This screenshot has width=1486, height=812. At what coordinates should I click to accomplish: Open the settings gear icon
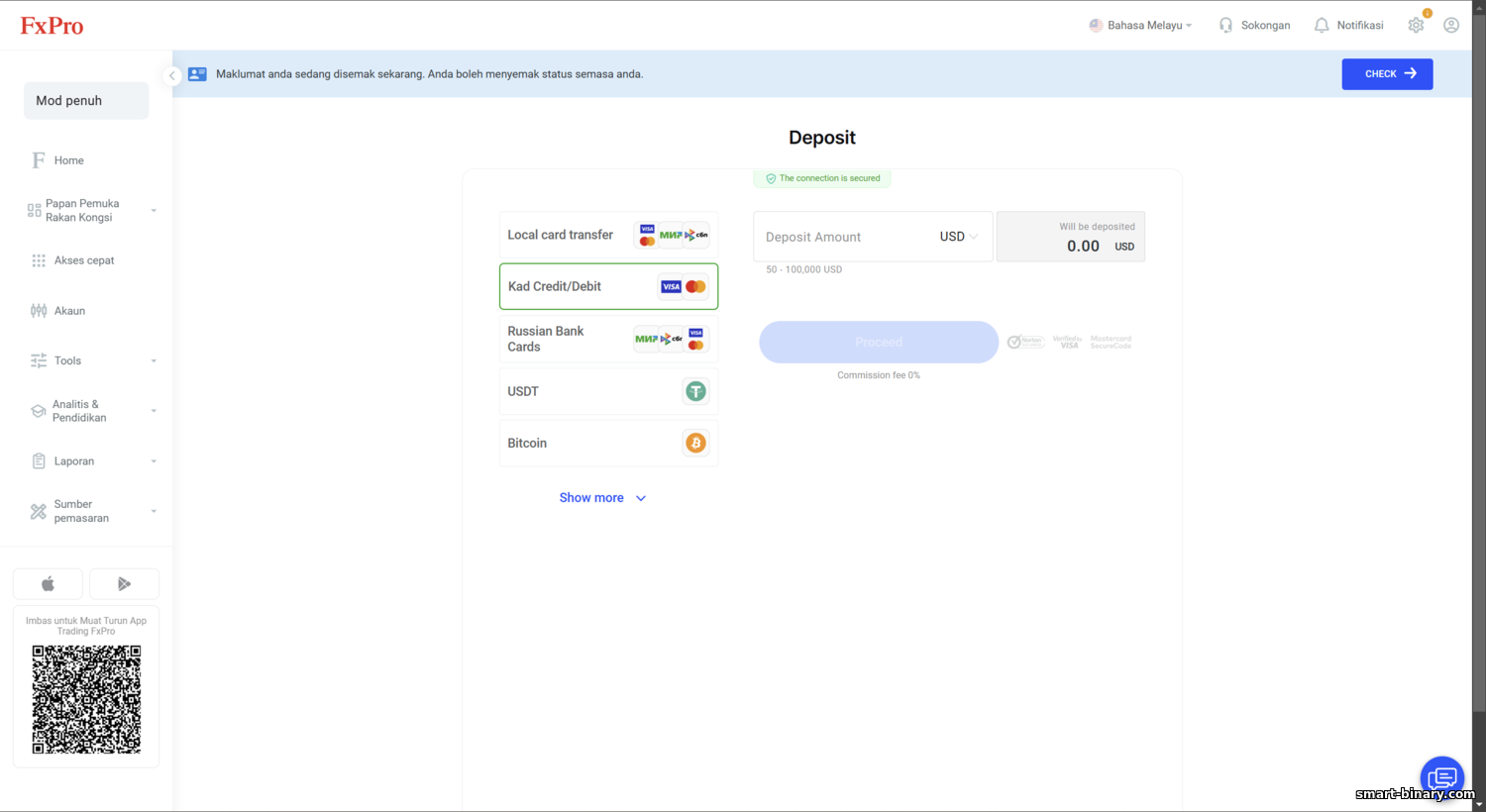click(1416, 25)
